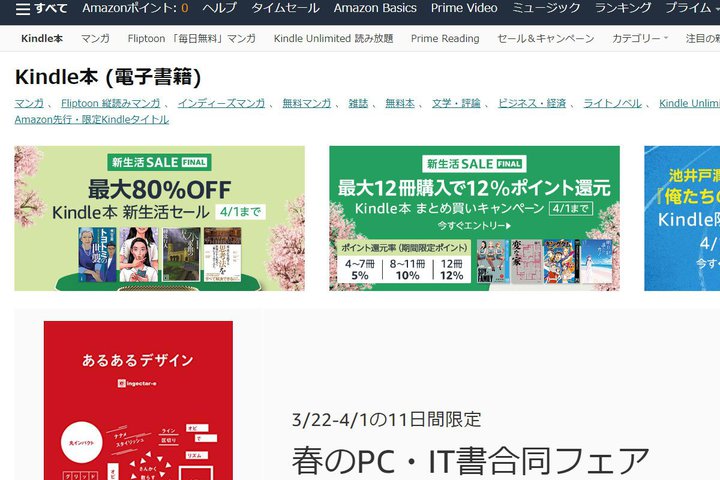720x480 pixels.
Task: Click the 変な家 book cover
Action: tap(527, 261)
